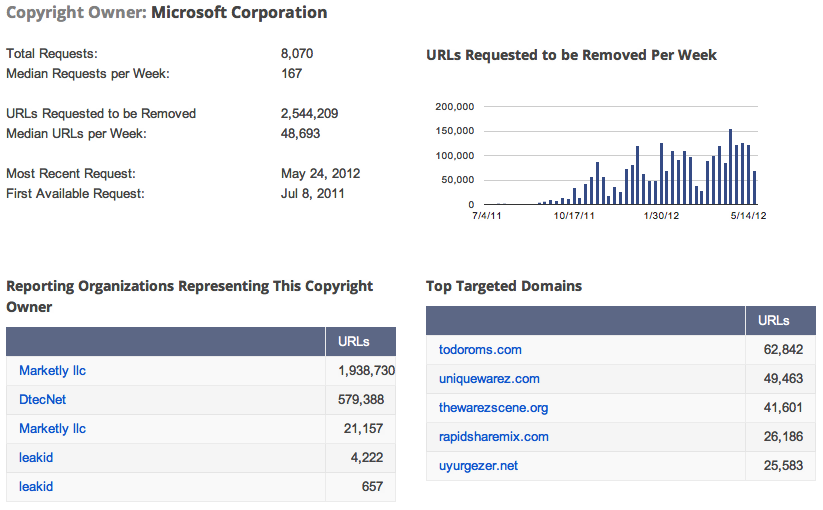Open the Marketly llc entry with 21,157 URLs

coord(52,429)
